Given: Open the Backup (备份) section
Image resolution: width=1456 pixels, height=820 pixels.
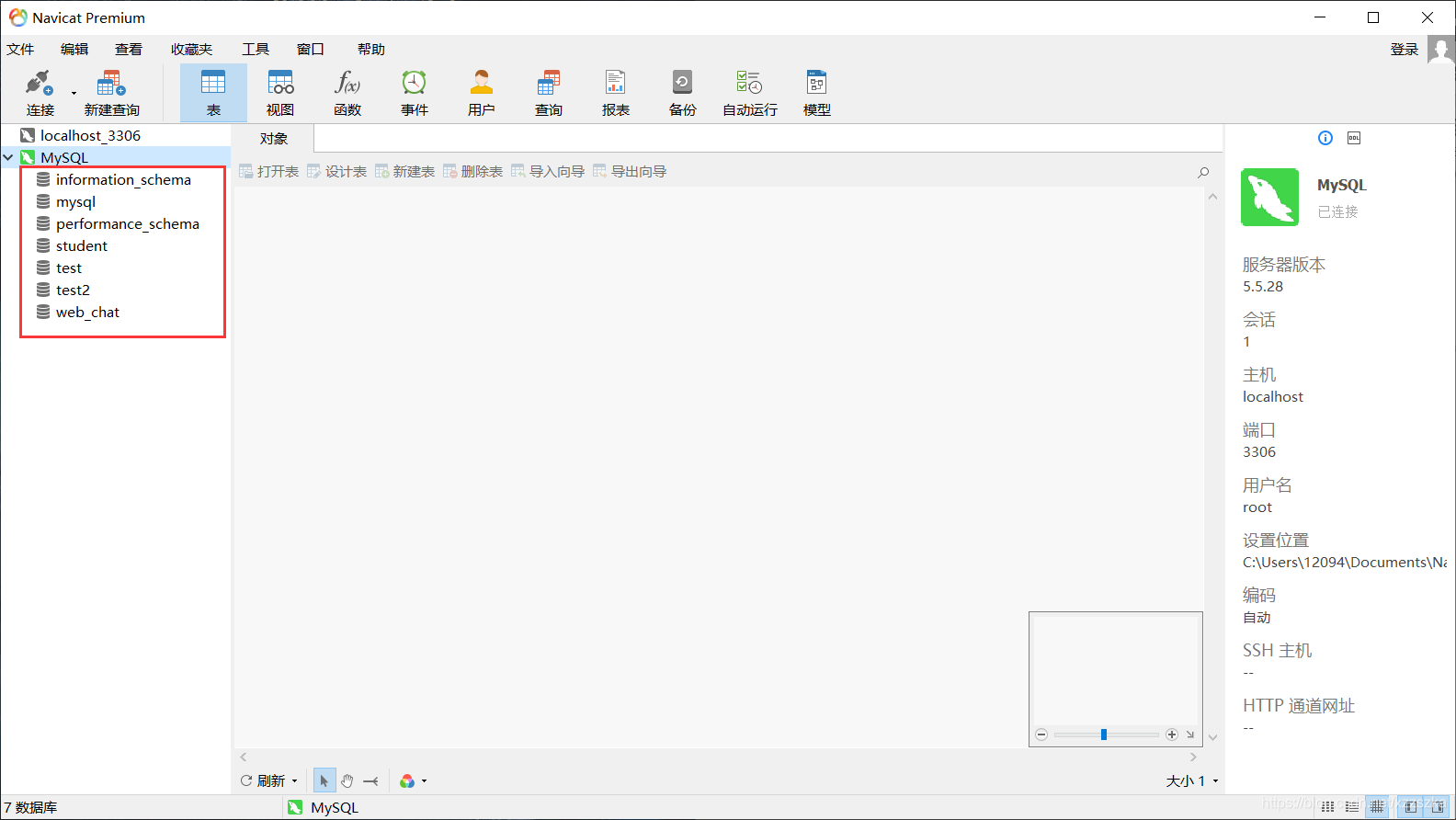Looking at the screenshot, I should pyautogui.click(x=683, y=93).
